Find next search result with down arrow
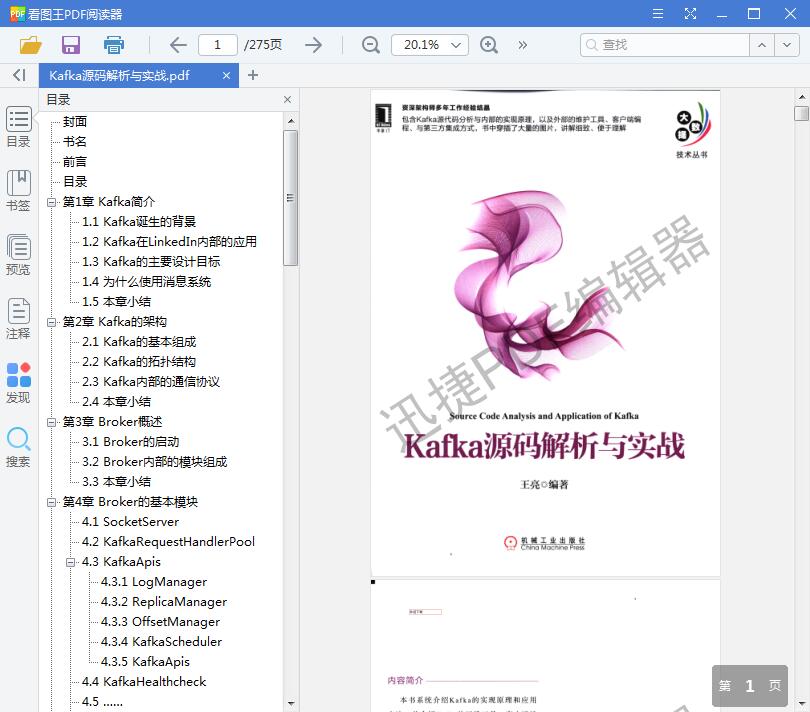The image size is (810, 712). (x=786, y=45)
